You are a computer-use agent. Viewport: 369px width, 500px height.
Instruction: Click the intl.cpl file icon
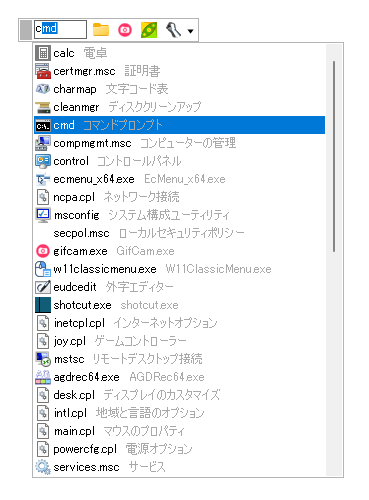pos(43,413)
